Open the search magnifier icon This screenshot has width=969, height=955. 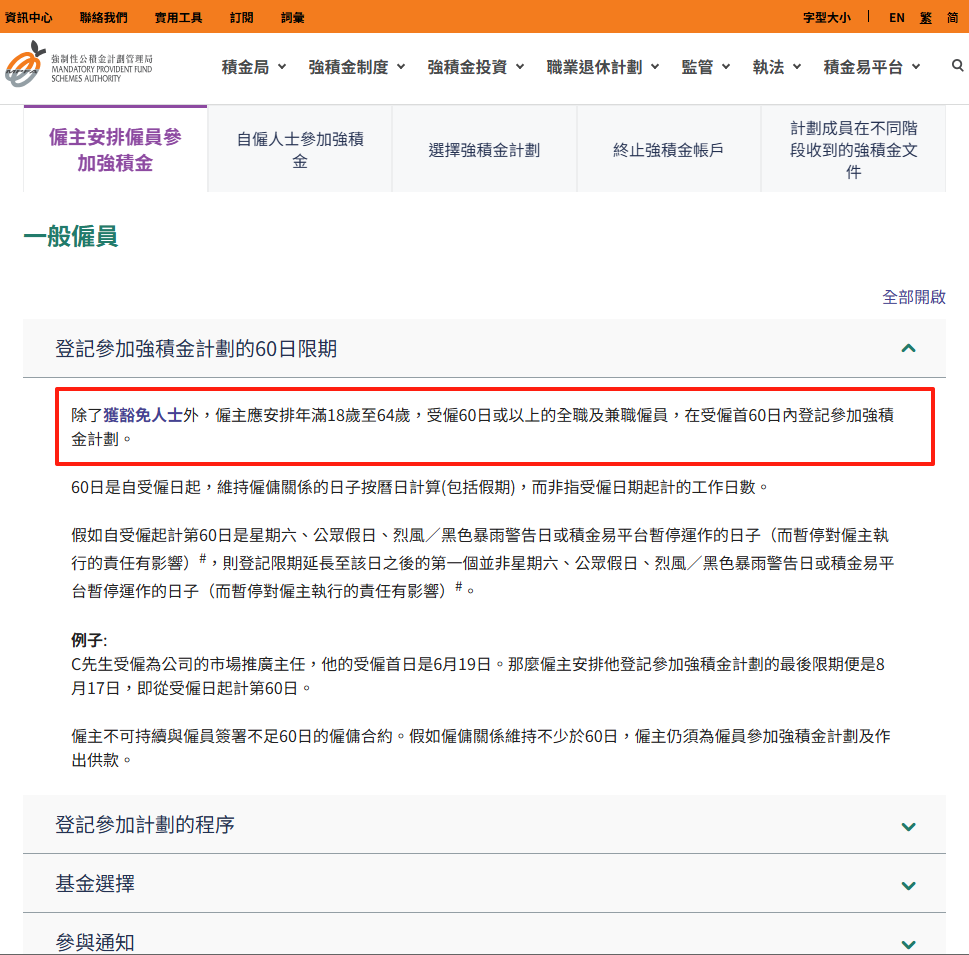point(957,66)
